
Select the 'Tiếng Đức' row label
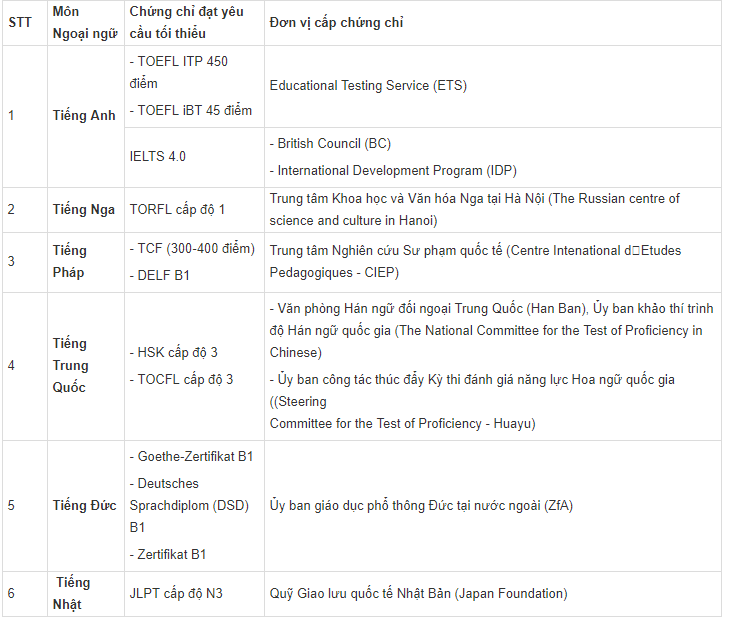click(84, 506)
